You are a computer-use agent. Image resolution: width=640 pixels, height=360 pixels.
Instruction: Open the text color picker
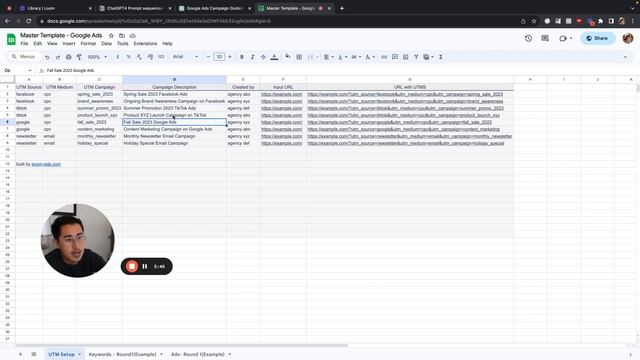click(x=274, y=57)
